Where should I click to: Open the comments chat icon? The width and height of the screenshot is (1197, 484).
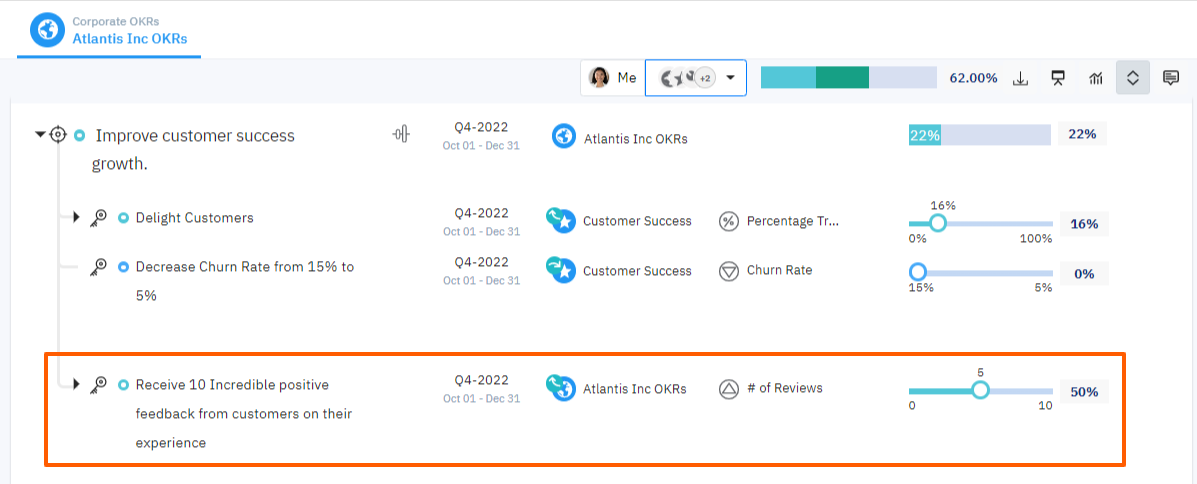(x=1171, y=78)
